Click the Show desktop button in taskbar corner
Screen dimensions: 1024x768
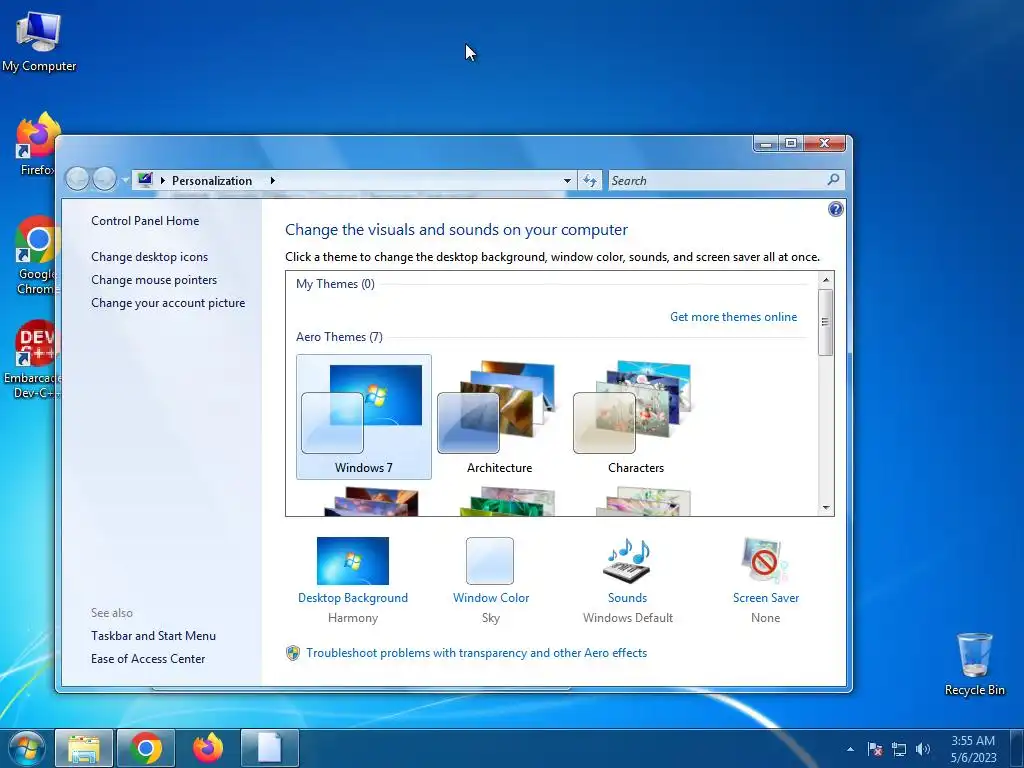(1017, 748)
